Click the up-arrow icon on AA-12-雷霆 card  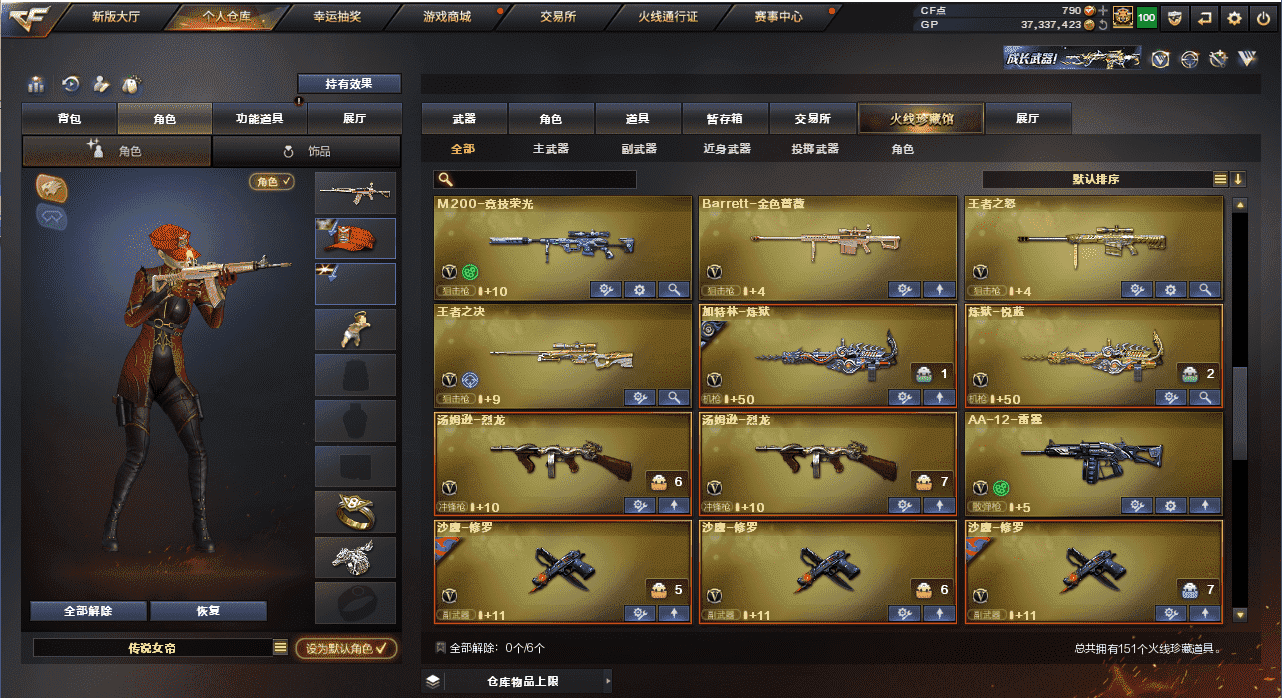pos(1205,506)
